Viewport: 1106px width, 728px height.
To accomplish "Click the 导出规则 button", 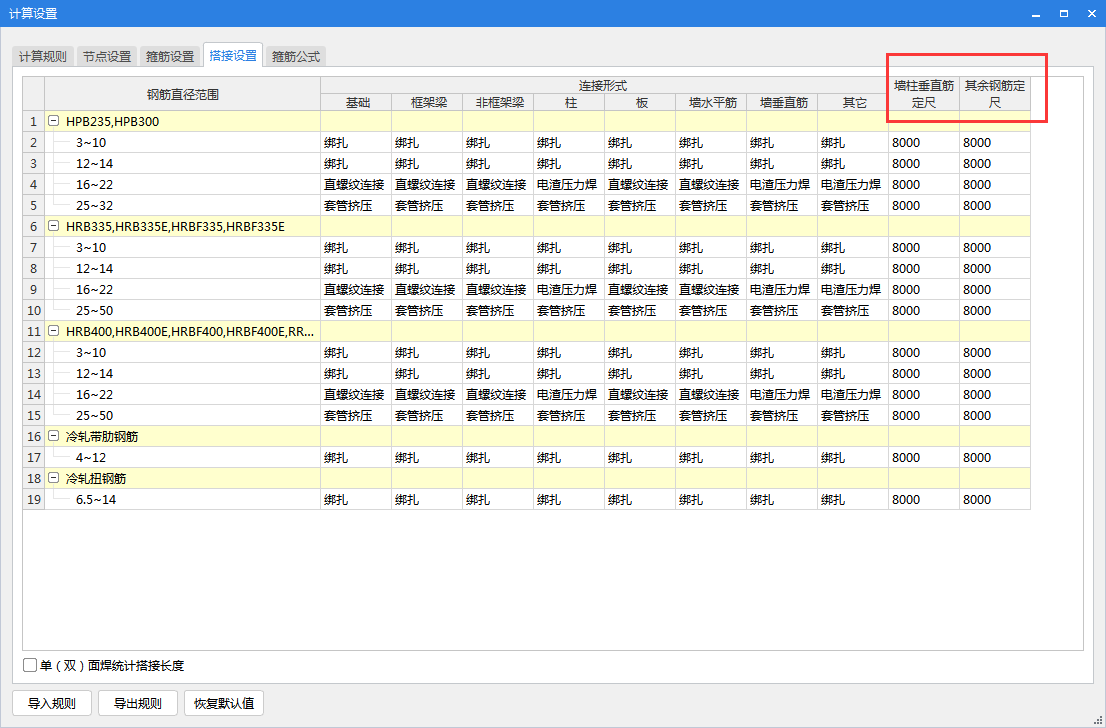I will [x=138, y=703].
